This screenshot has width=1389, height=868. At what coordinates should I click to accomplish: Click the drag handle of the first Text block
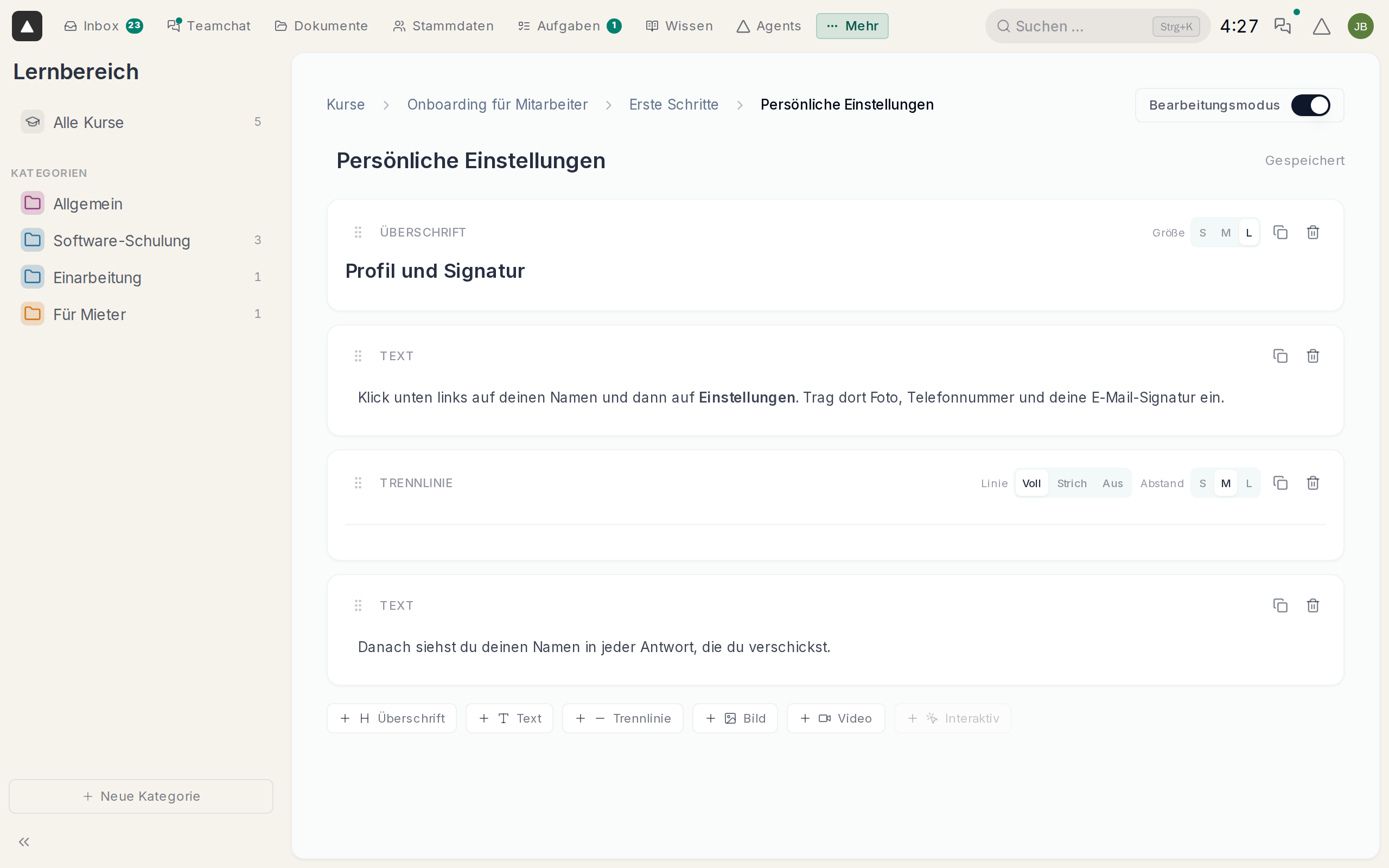[358, 356]
